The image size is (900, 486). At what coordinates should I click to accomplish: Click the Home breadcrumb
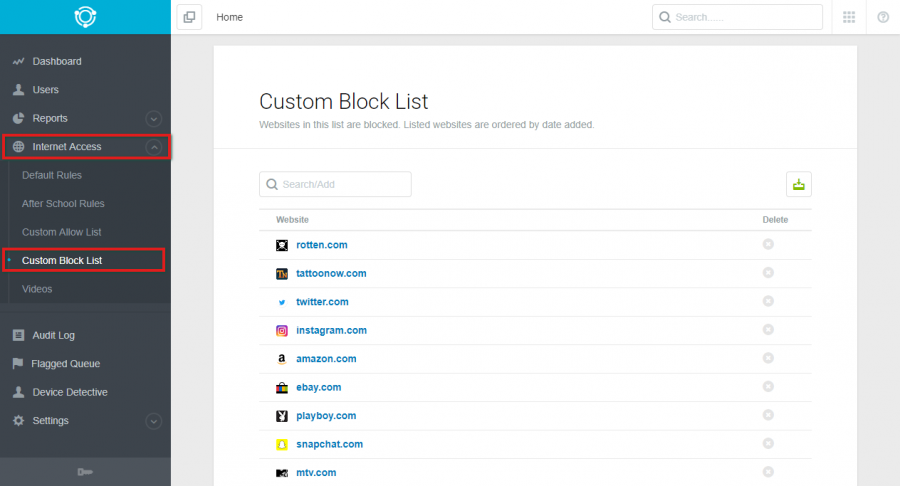(x=230, y=17)
